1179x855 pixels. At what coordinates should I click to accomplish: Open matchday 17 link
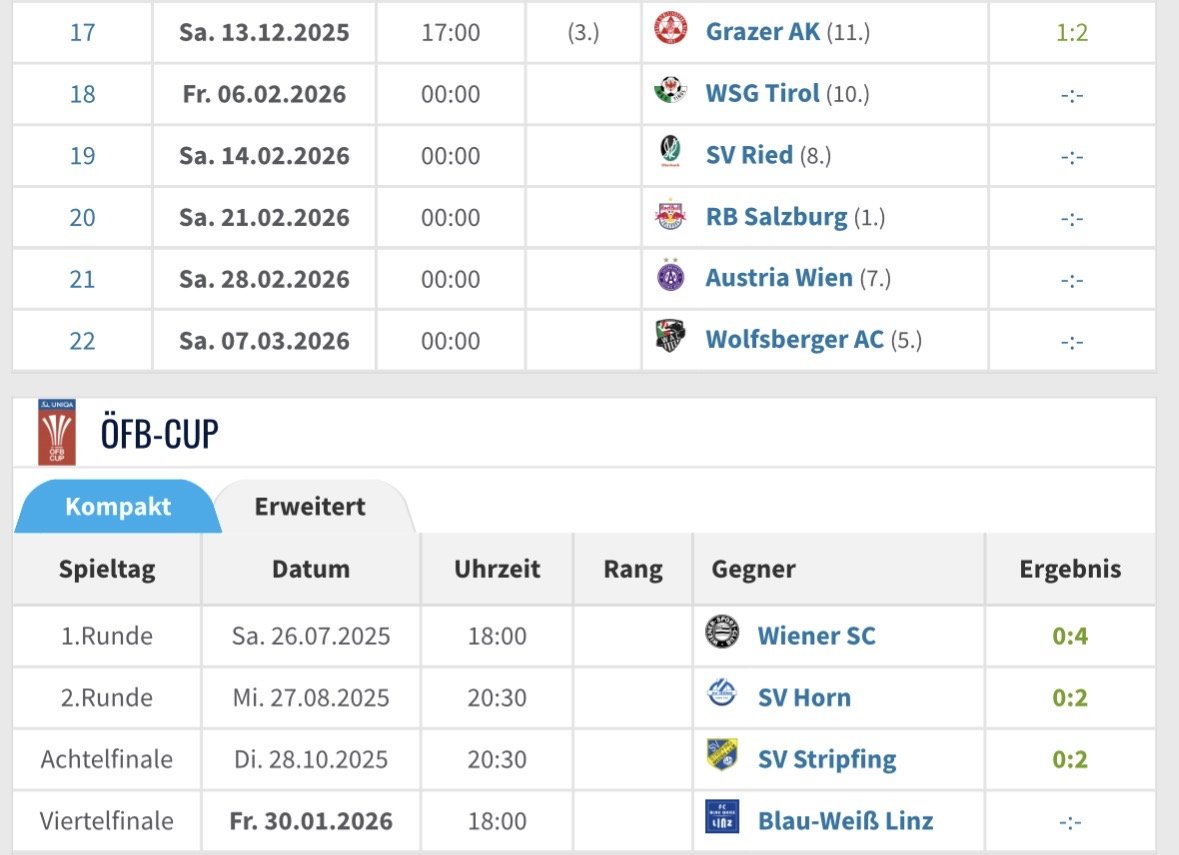coord(82,32)
